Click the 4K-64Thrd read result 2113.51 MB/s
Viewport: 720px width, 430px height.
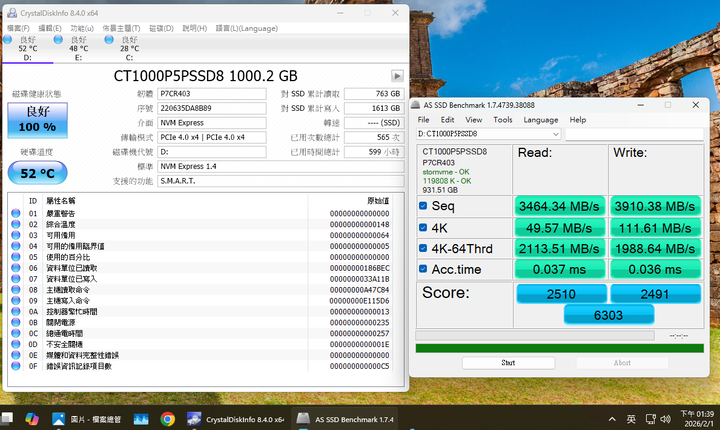coord(559,249)
